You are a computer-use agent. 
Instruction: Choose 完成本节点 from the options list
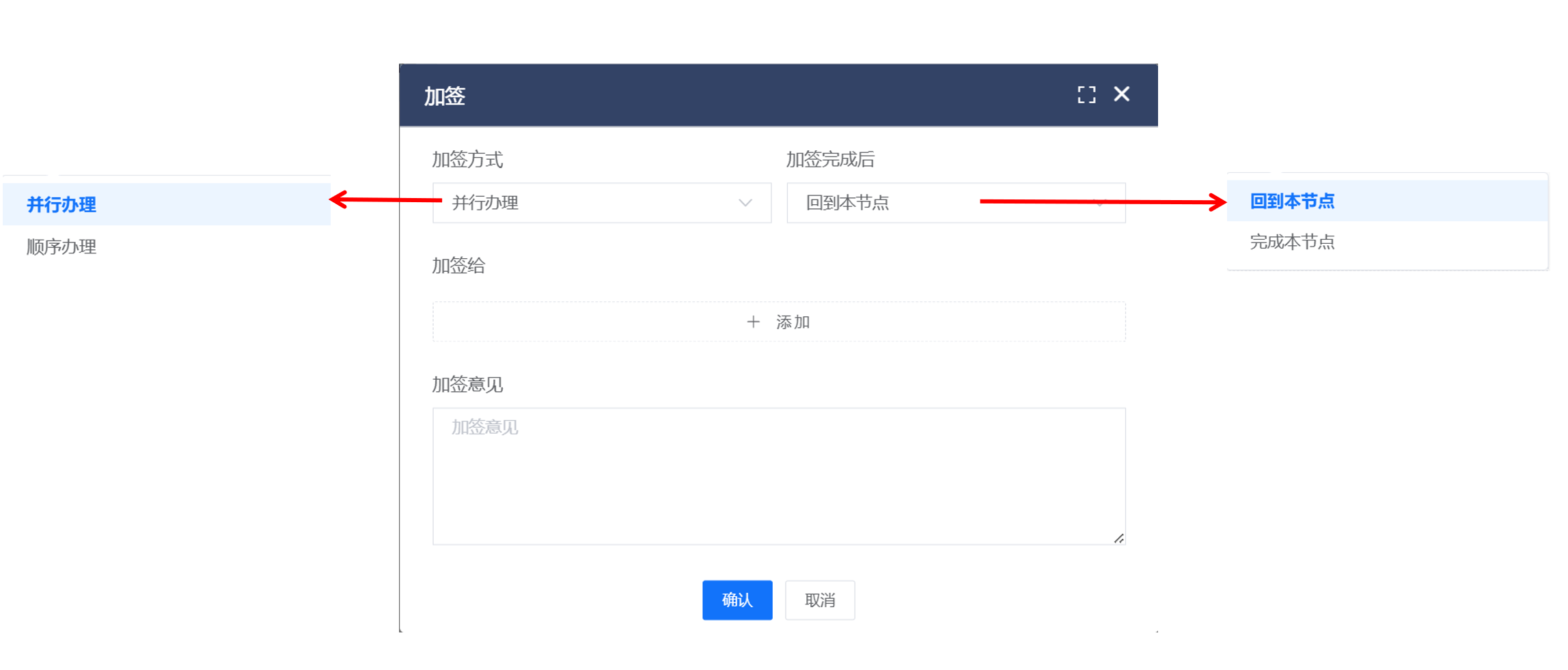pyautogui.click(x=1291, y=242)
